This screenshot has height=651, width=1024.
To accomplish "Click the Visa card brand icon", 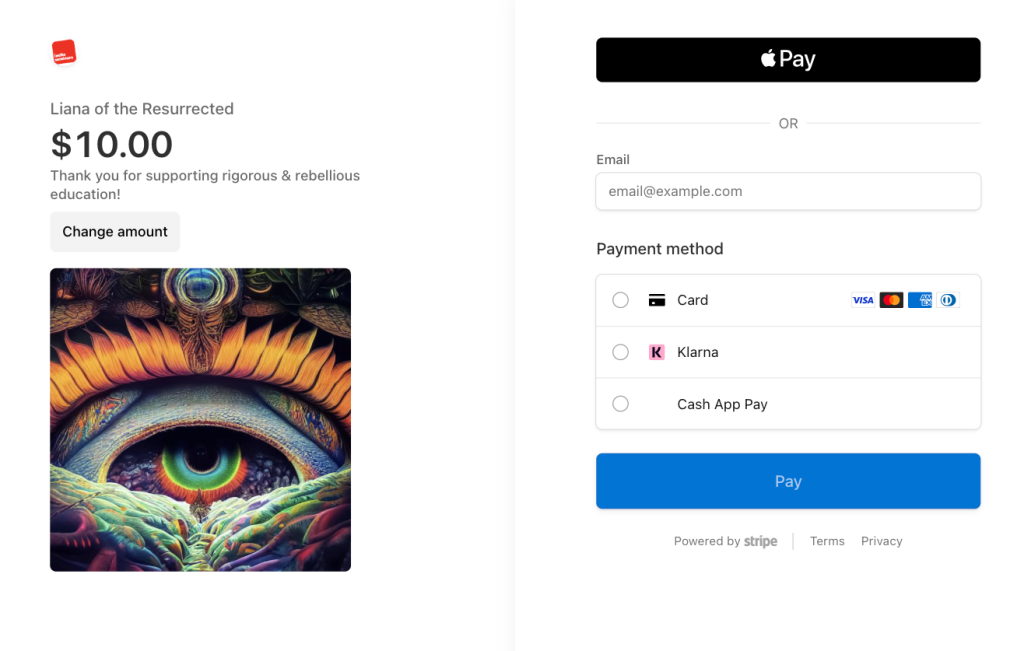I will coord(862,300).
